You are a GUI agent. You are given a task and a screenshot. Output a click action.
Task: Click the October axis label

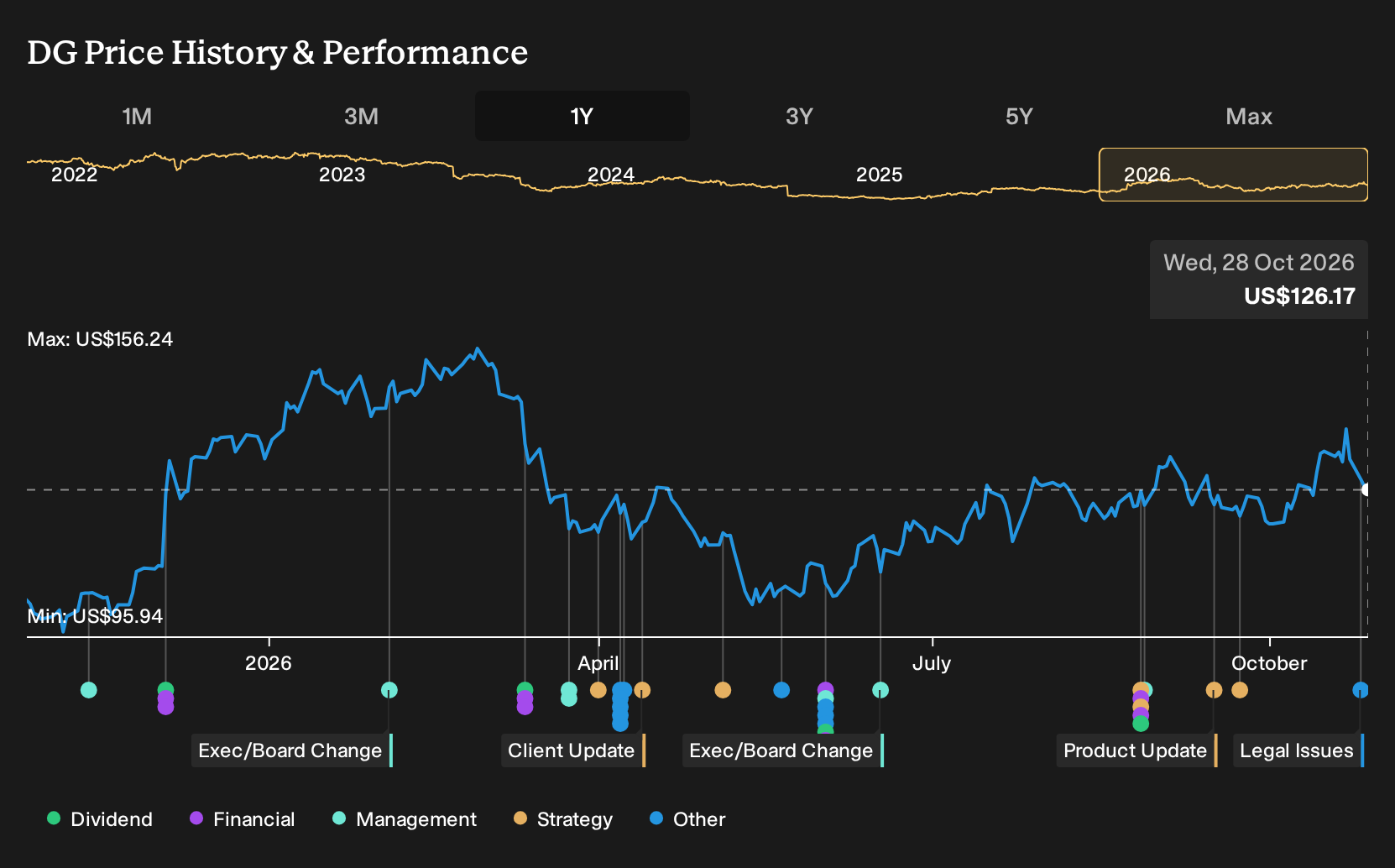click(1269, 663)
